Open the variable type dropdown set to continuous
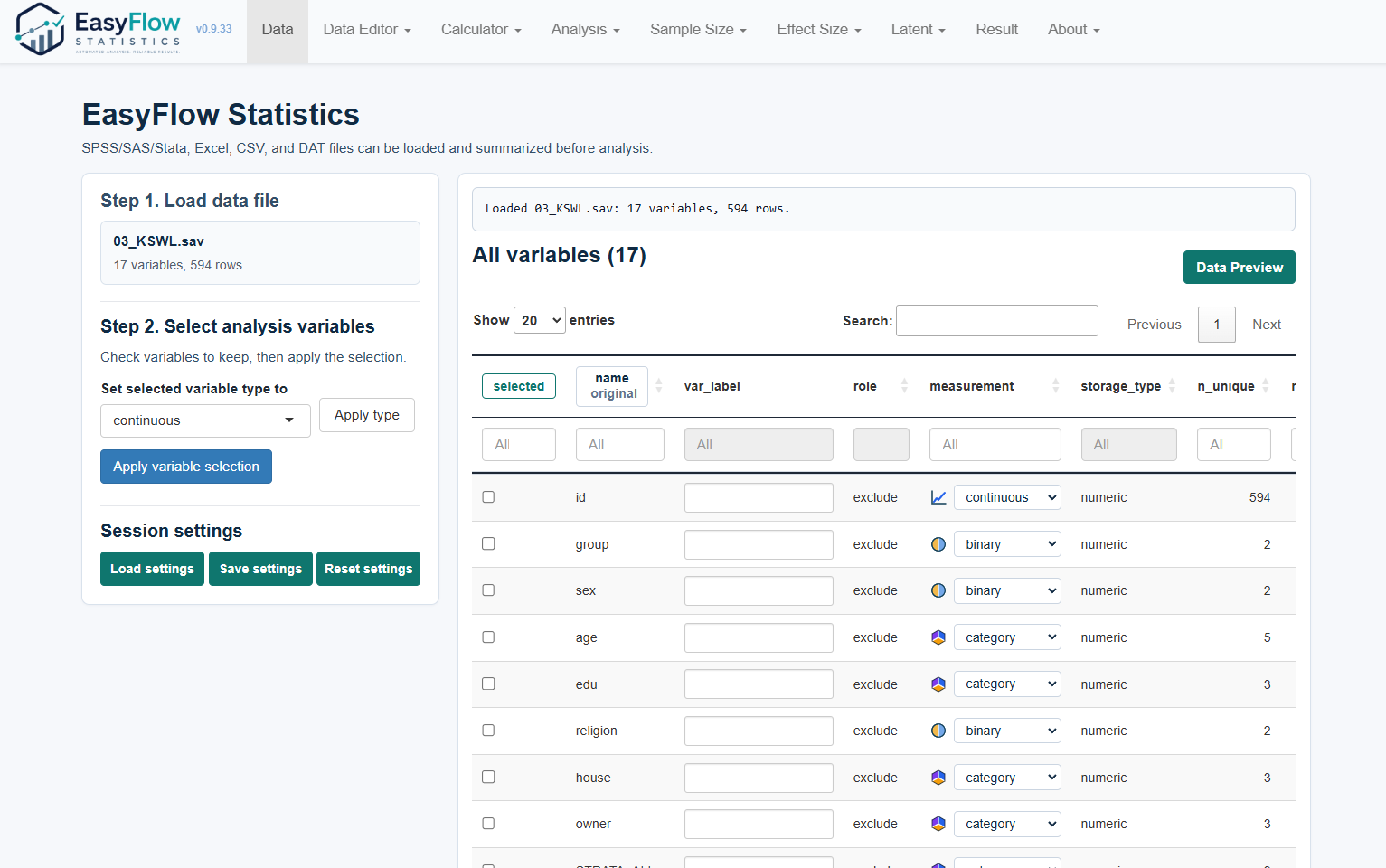The width and height of the screenshot is (1386, 868). click(205, 420)
